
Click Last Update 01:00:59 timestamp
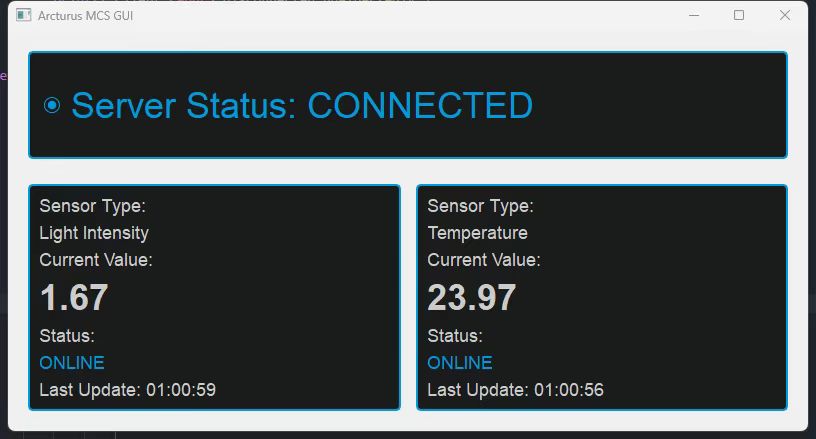(127, 389)
